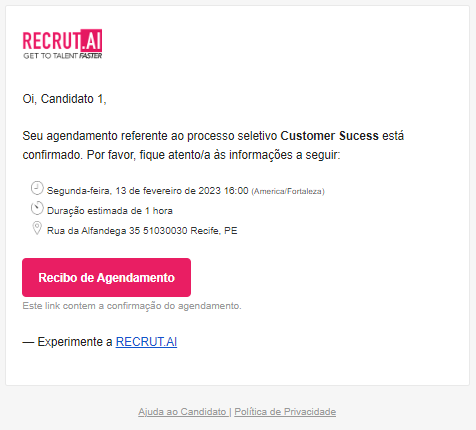Click the .AI part of the logo
The height and width of the screenshot is (430, 476).
(x=91, y=40)
